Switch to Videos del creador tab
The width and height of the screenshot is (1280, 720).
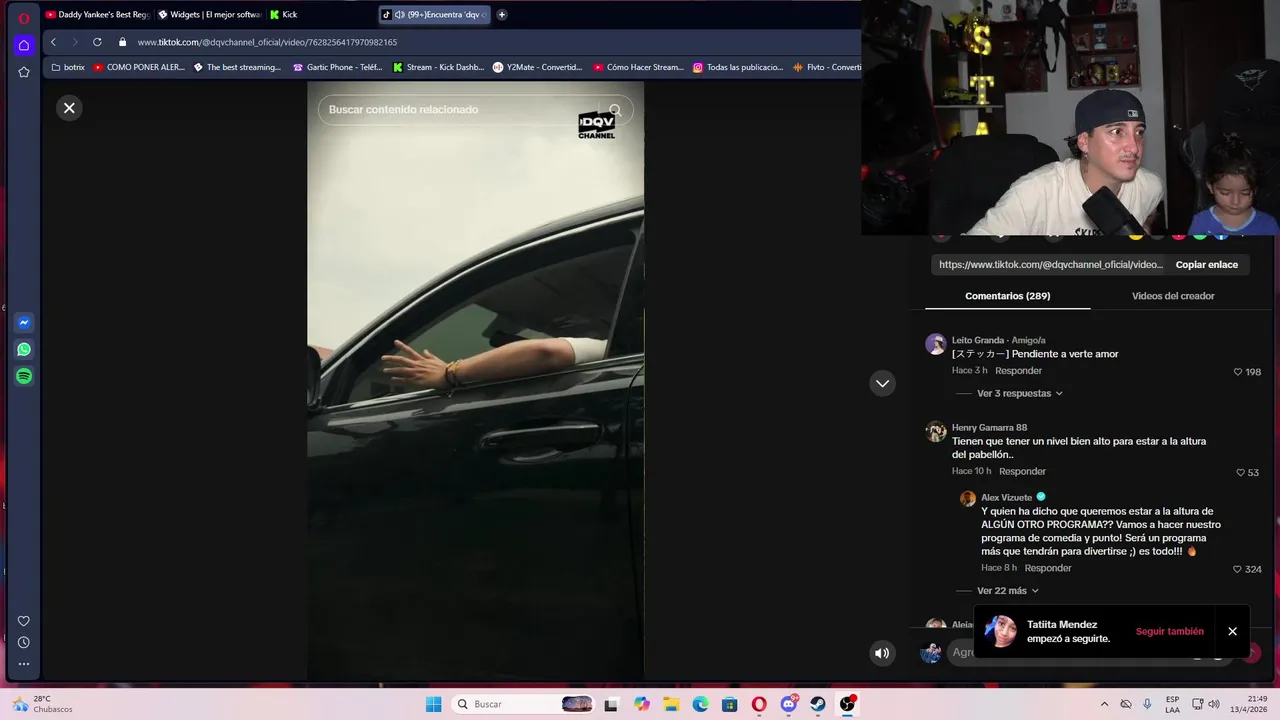click(1173, 296)
